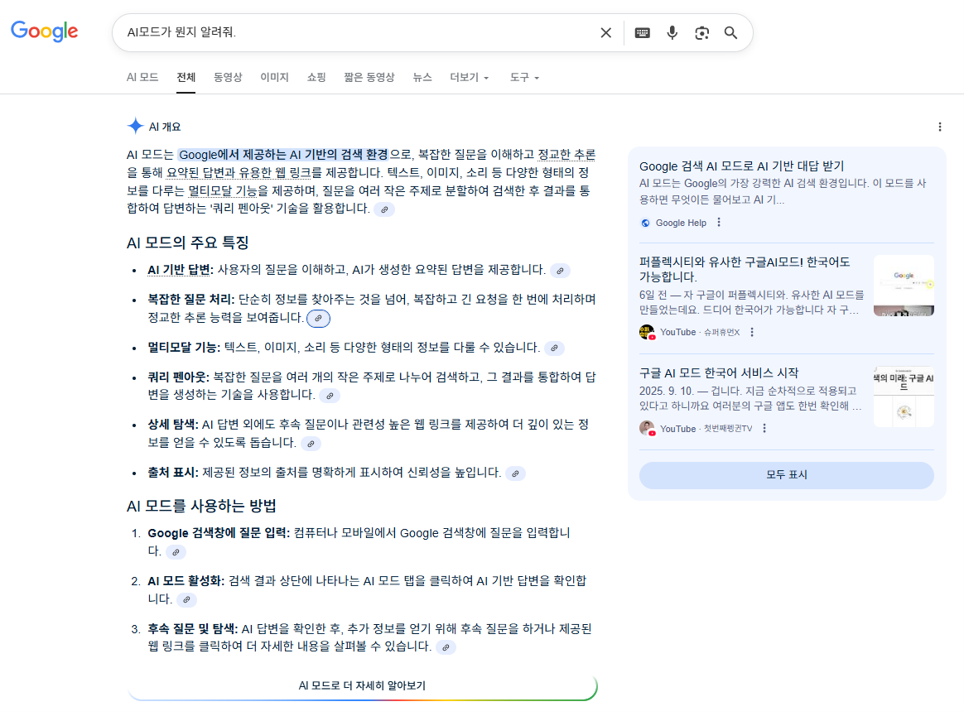
Task: Open Google 검색 AI 모드로 AI 기반 대답 받기 result
Action: point(741,166)
